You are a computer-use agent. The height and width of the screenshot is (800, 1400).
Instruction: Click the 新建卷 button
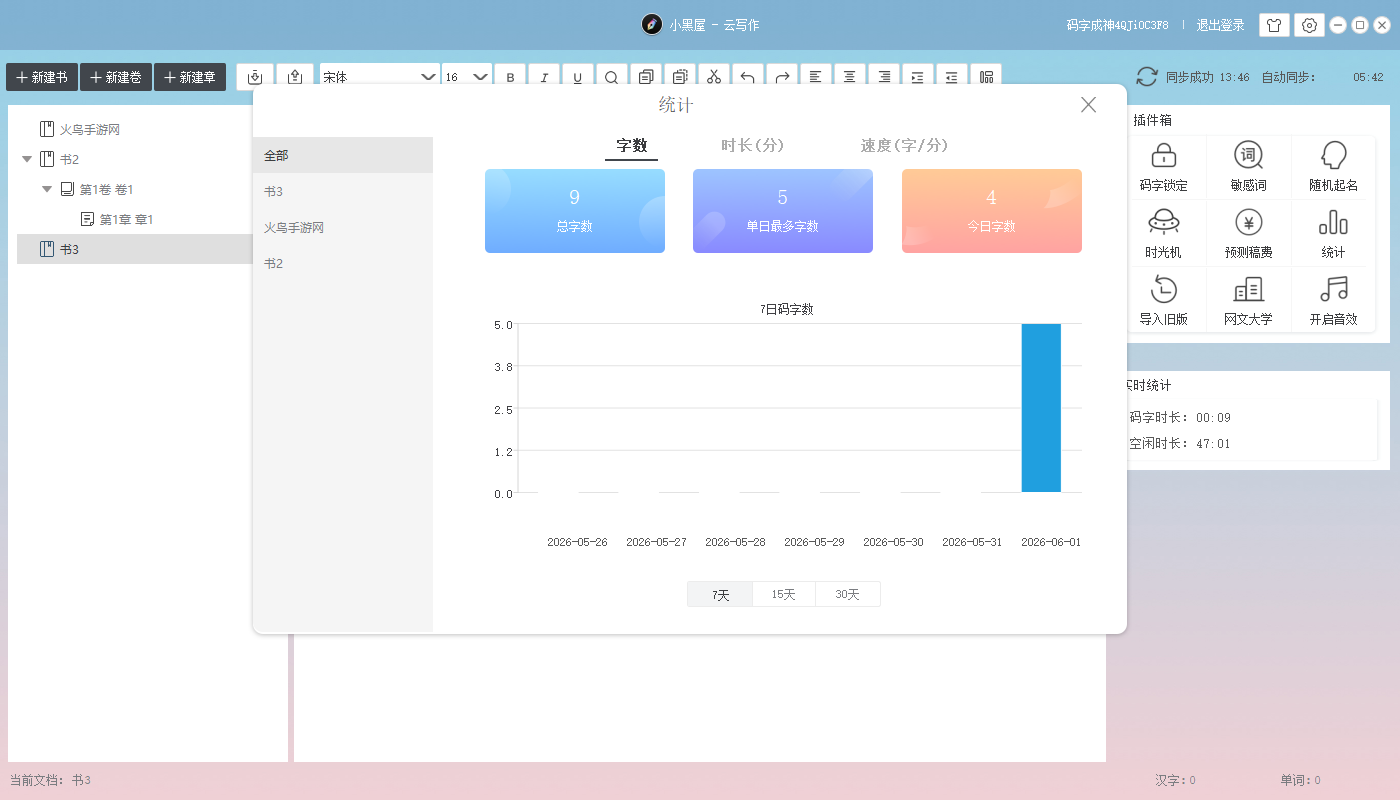tap(116, 77)
